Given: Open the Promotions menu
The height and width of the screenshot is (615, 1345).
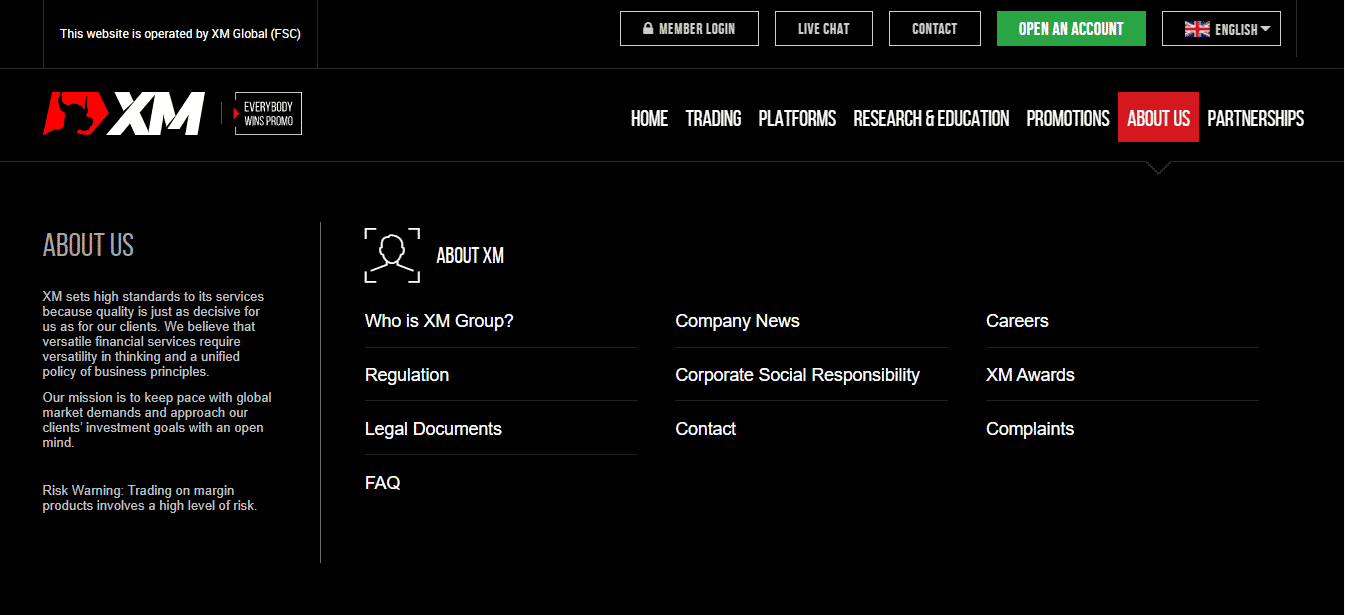Looking at the screenshot, I should pyautogui.click(x=1068, y=118).
